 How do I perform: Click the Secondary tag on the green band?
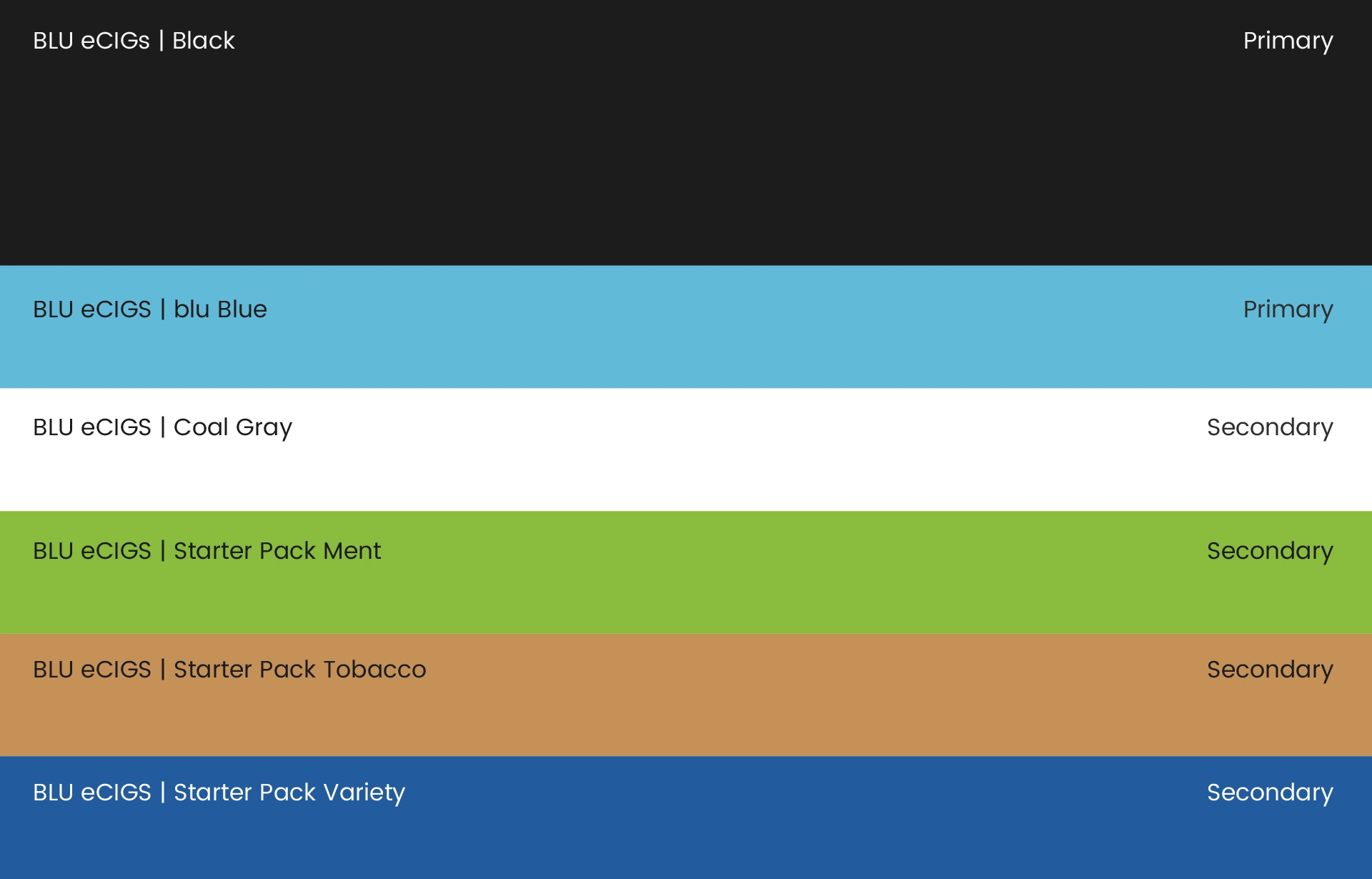click(x=1270, y=551)
